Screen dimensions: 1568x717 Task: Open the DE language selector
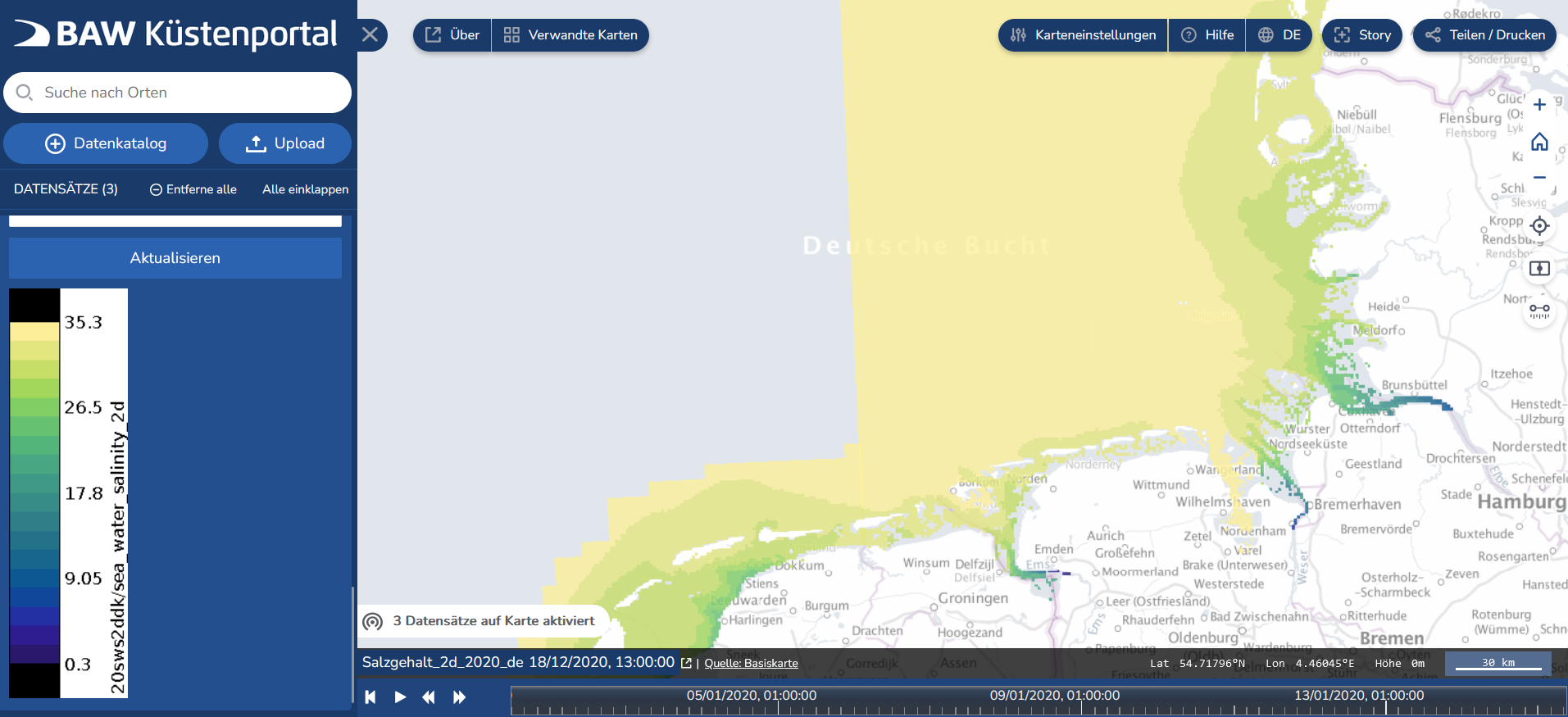click(x=1279, y=35)
